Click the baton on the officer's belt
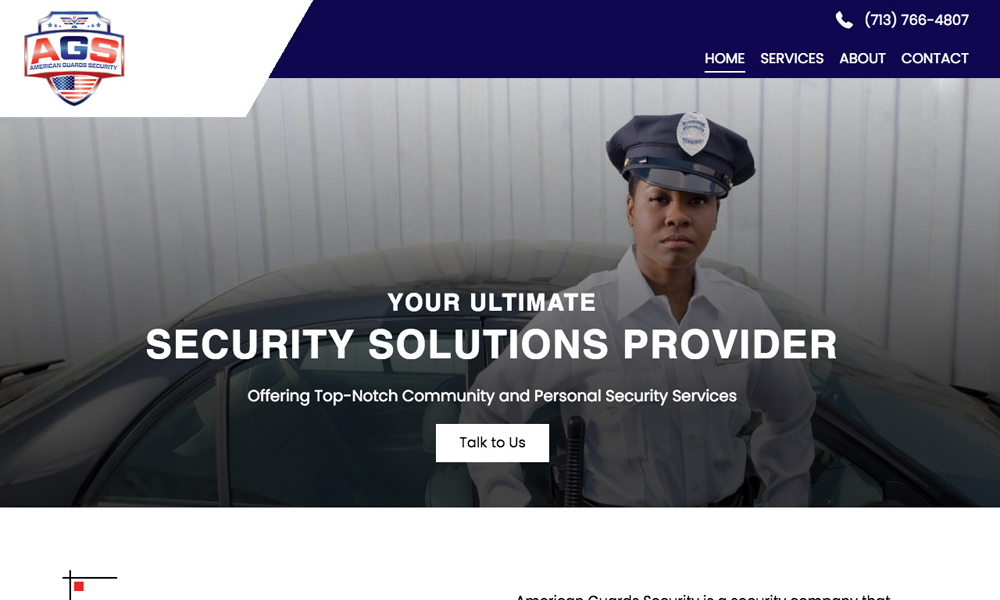The image size is (1000, 600). point(575,460)
